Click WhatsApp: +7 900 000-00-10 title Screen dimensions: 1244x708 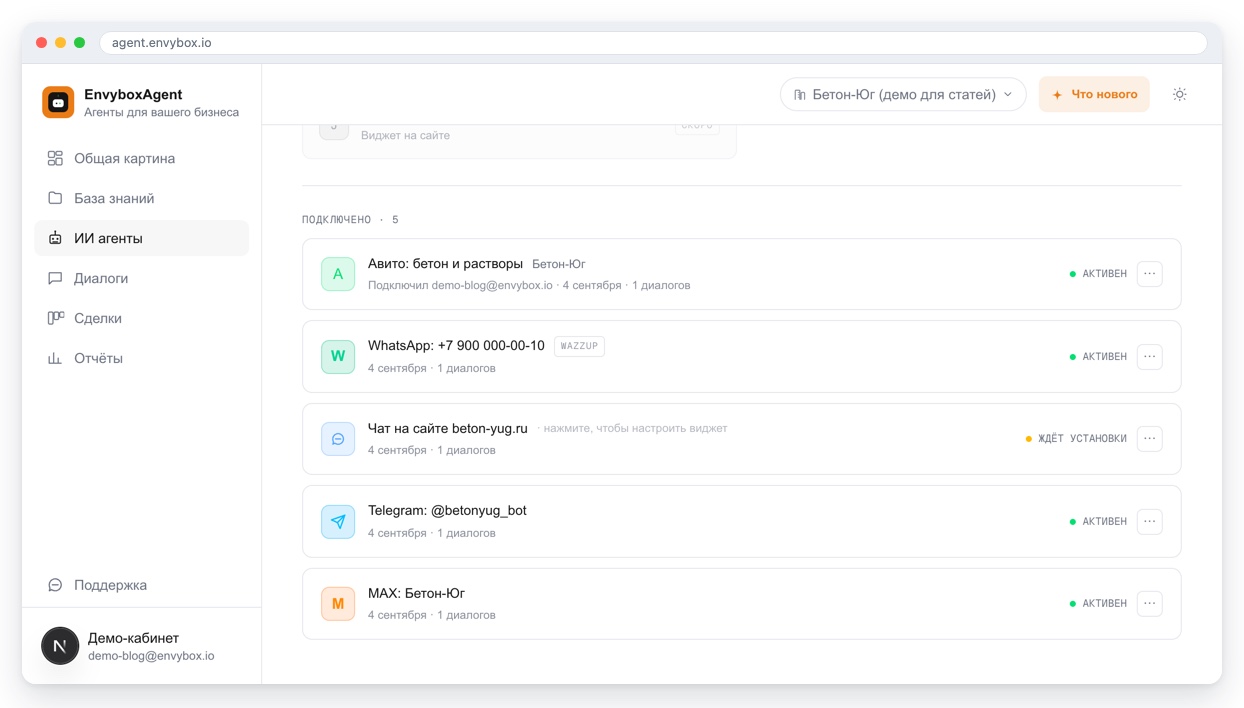click(456, 346)
